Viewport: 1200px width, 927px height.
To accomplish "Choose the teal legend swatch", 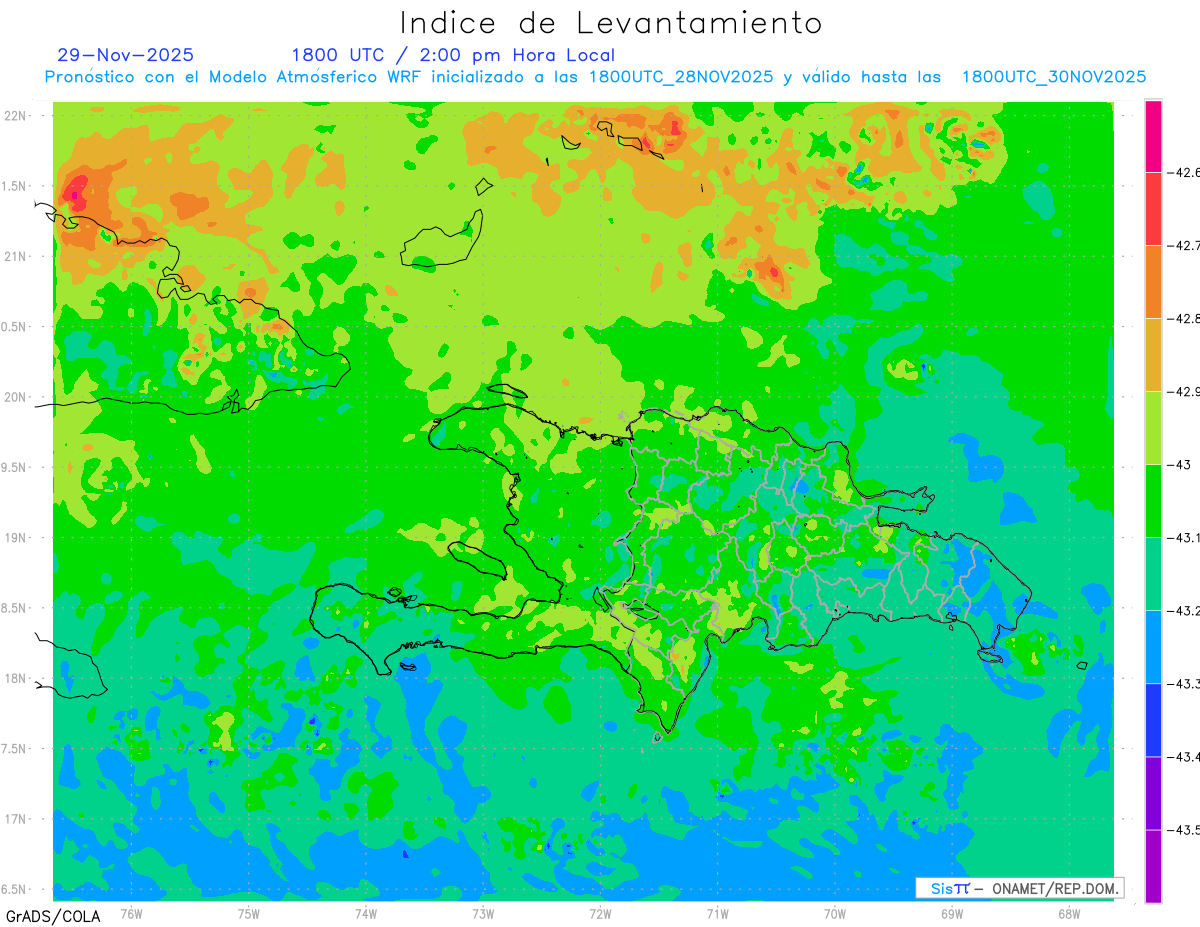I will pos(1153,573).
